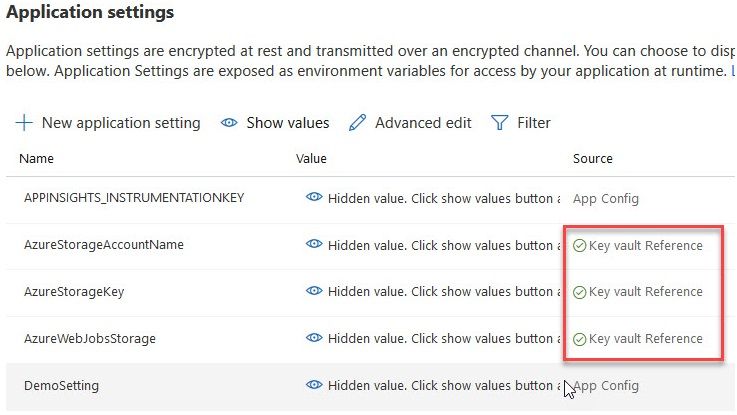Click the Advanced edit label

(x=423, y=123)
